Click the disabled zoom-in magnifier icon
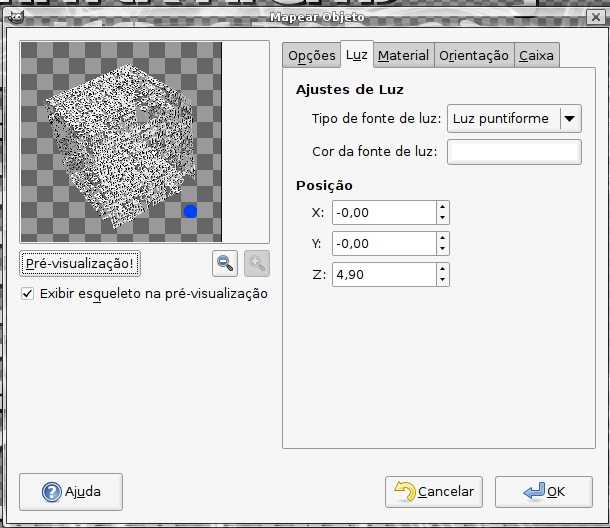This screenshot has width=610, height=528. click(257, 263)
